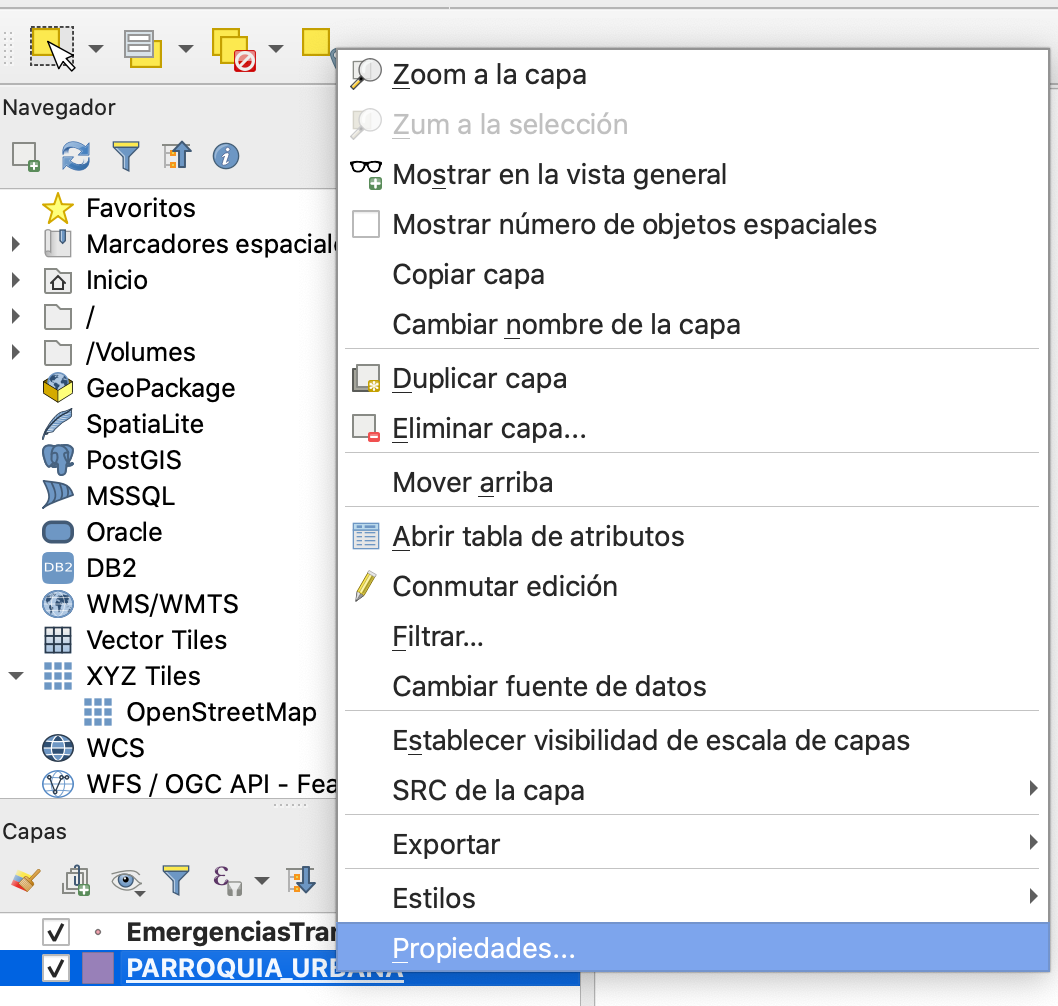Screen dimensions: 1058x1006
Task: Click the filter legend funnel in Capas
Action: (x=176, y=880)
